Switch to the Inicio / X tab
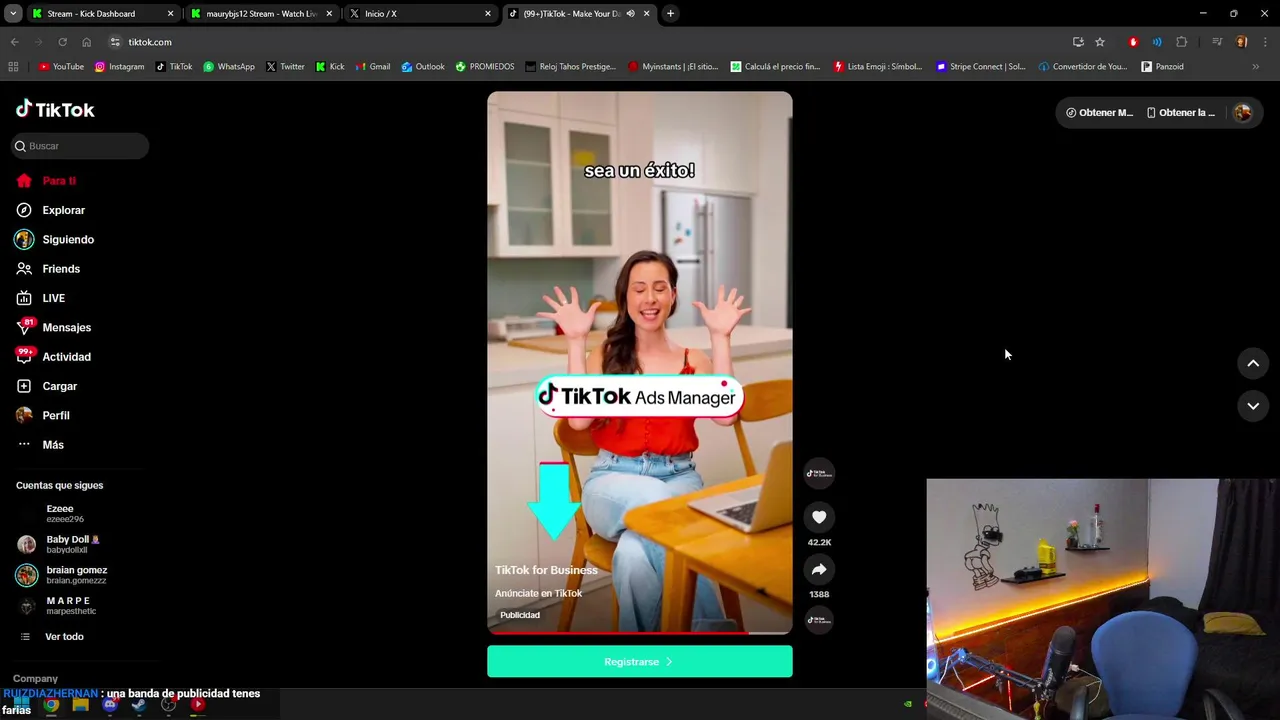1280x720 pixels. click(x=420, y=14)
